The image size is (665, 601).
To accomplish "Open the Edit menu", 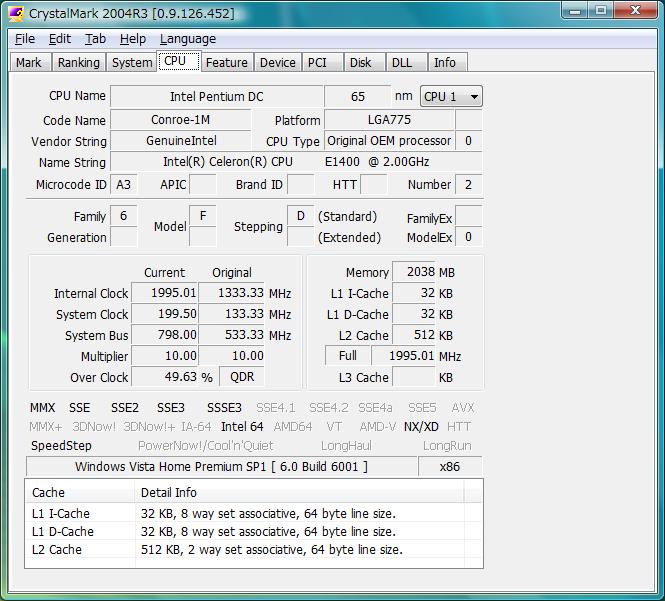I will (x=60, y=39).
